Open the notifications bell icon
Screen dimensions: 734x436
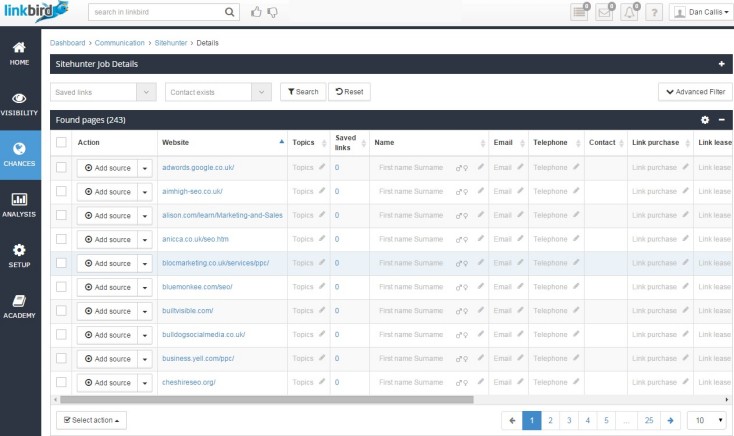(x=629, y=12)
